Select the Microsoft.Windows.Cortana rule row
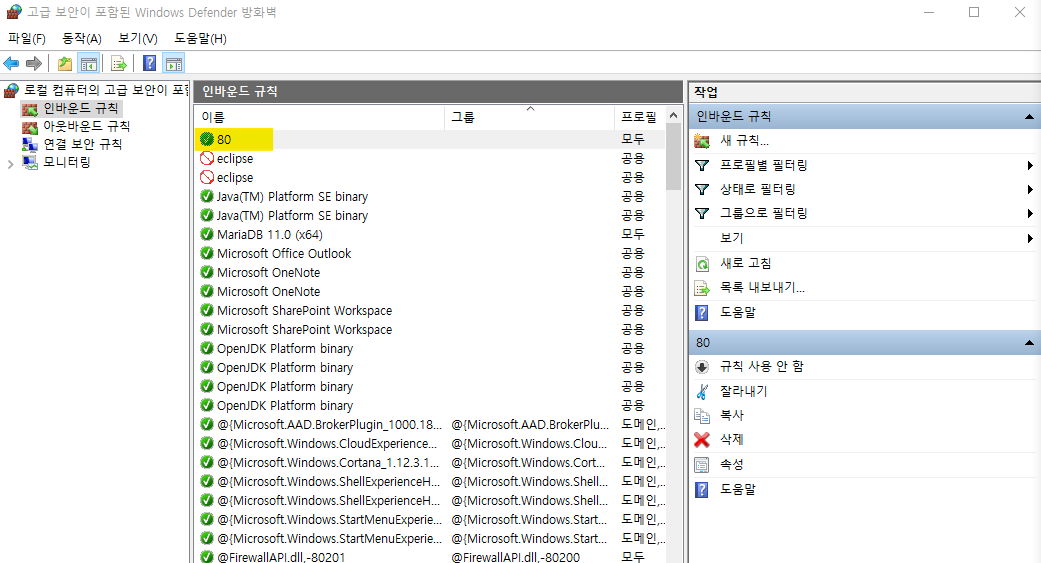The width and height of the screenshot is (1041, 563). click(x=432, y=462)
